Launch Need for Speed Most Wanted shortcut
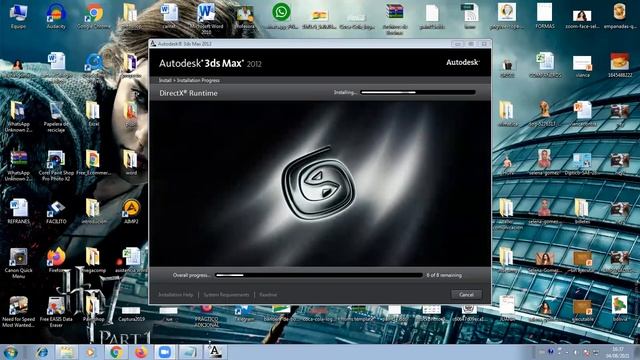640x360 pixels. tap(18, 312)
